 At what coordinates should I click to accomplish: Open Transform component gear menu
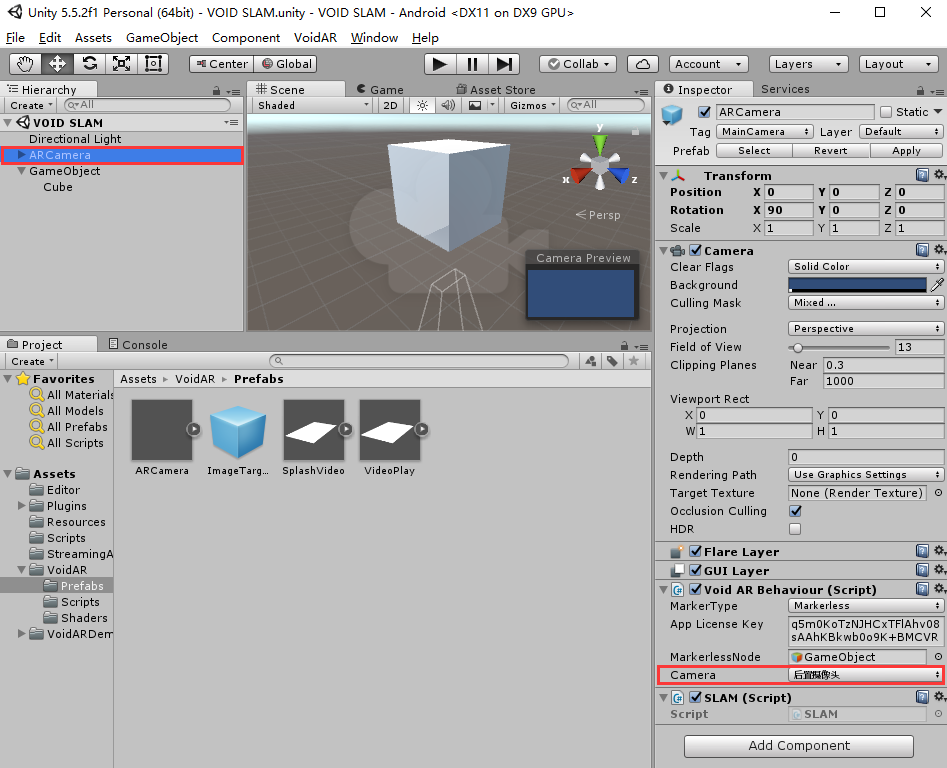939,175
